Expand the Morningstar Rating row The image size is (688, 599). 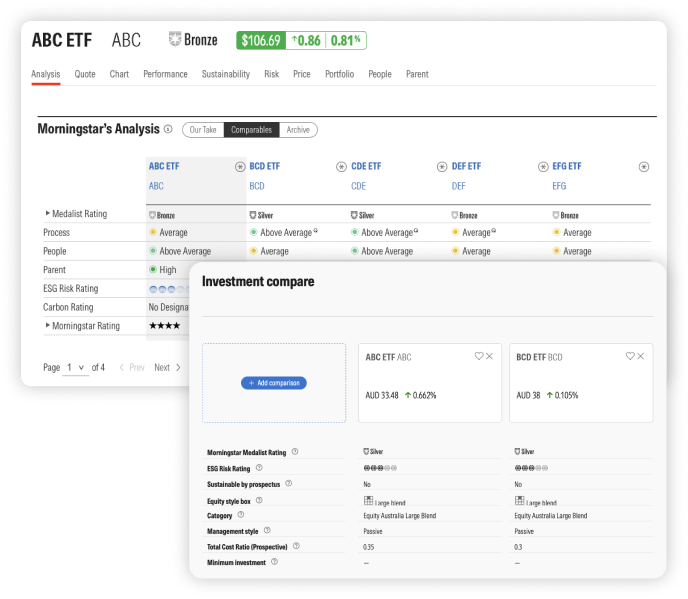pos(47,325)
